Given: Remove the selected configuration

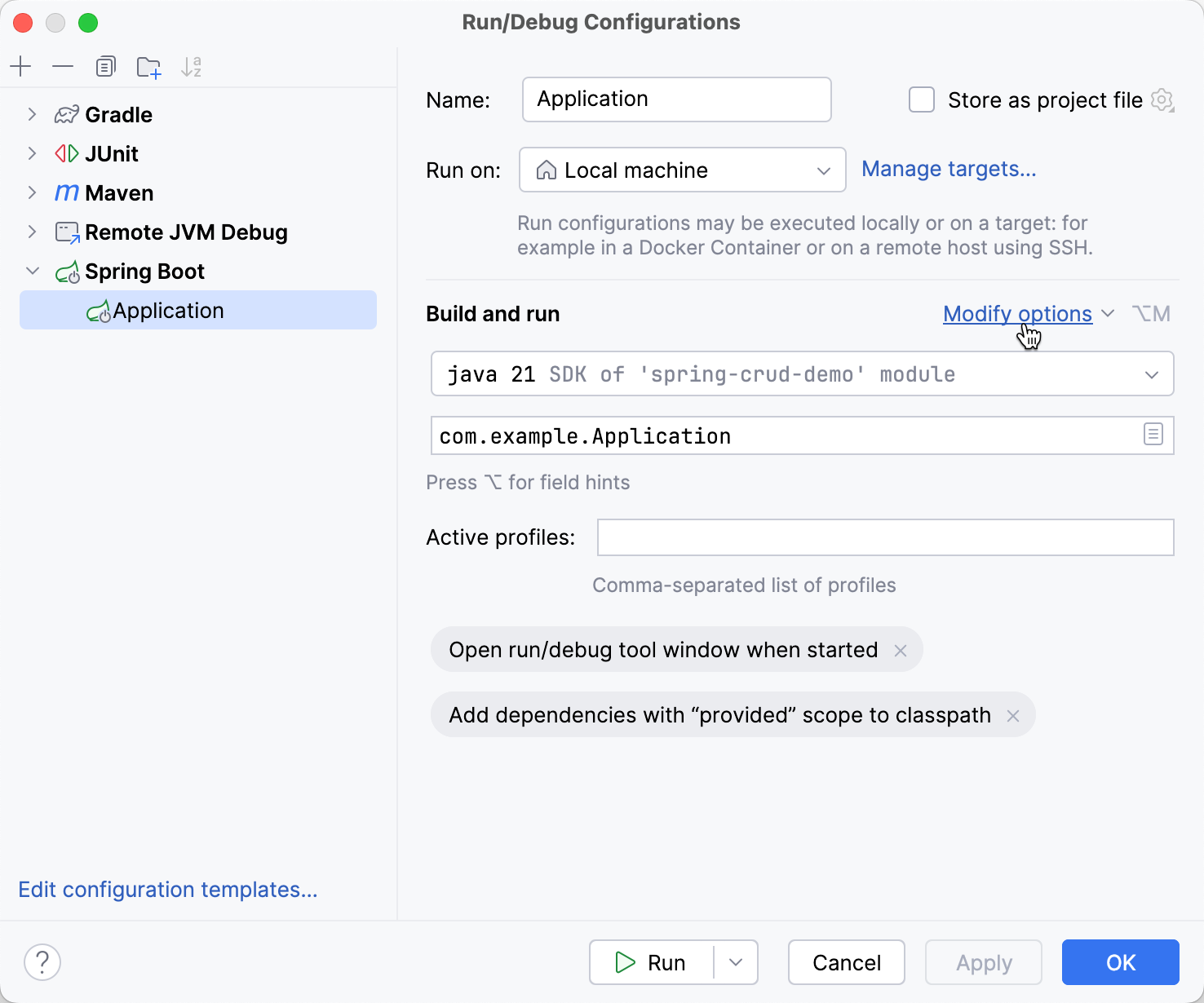Looking at the screenshot, I should tap(63, 66).
